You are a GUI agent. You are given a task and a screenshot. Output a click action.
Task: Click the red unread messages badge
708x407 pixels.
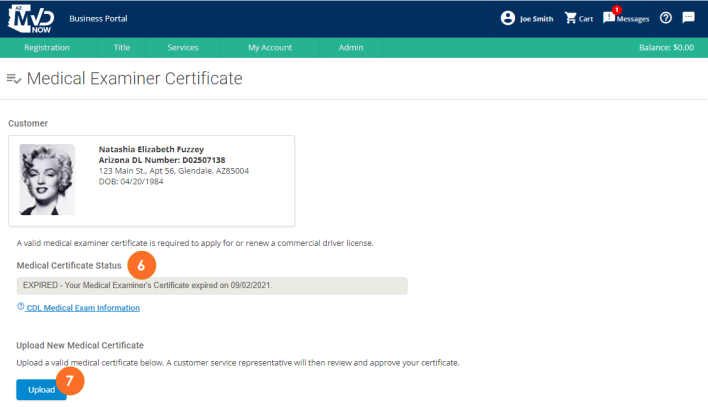click(x=617, y=10)
